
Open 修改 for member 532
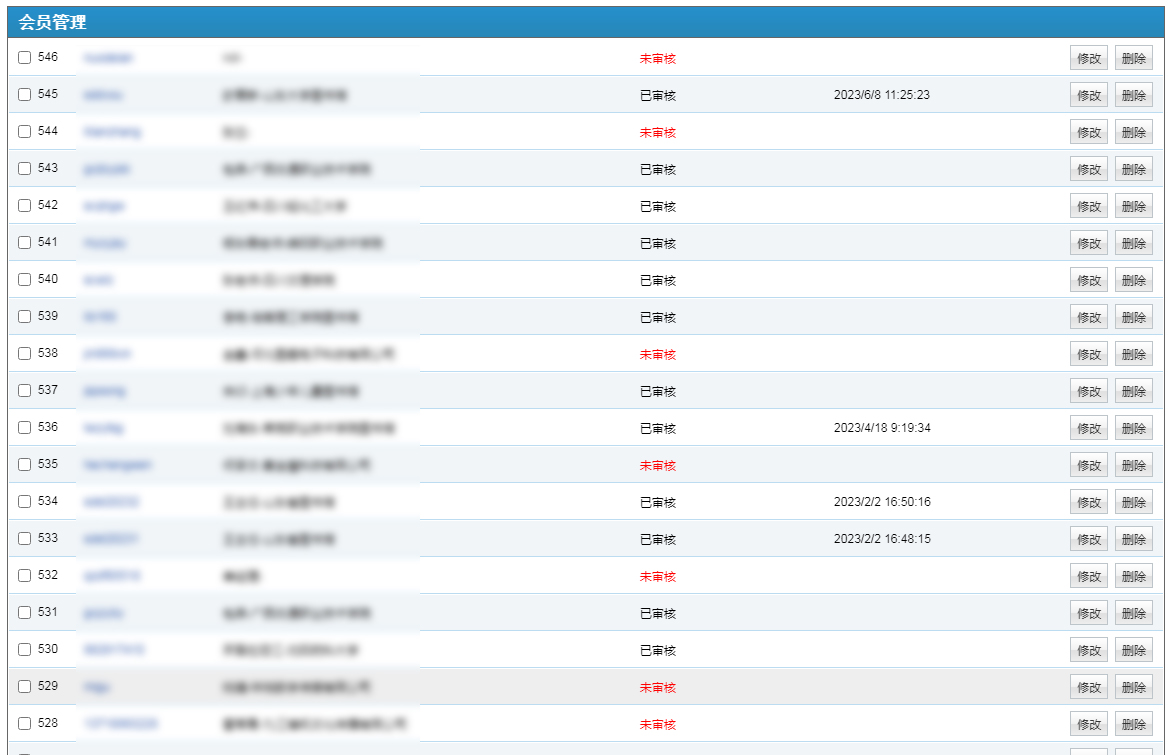tap(1088, 577)
